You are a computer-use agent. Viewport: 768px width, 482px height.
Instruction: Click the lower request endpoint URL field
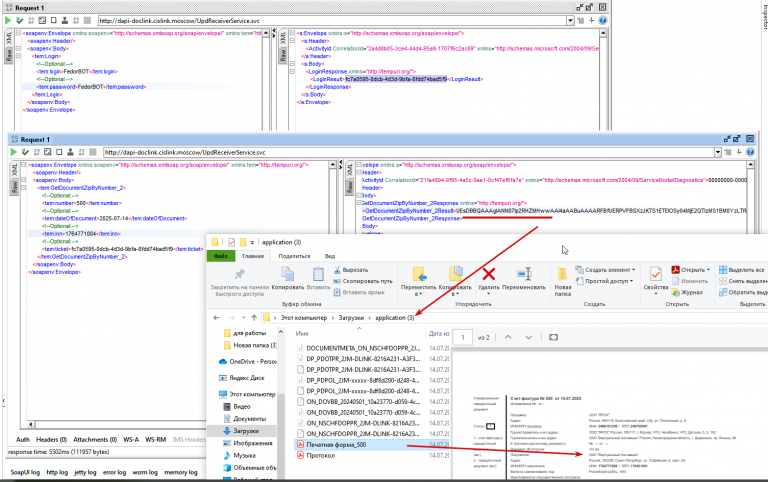point(408,152)
